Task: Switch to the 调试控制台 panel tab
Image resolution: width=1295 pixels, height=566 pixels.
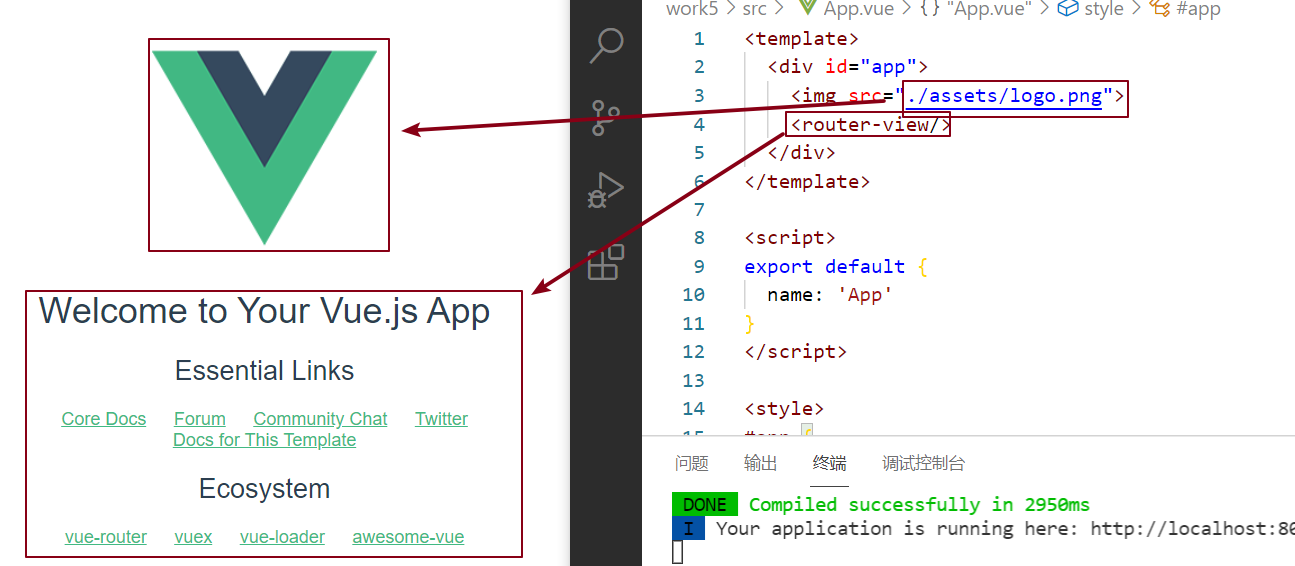Action: pos(923,463)
